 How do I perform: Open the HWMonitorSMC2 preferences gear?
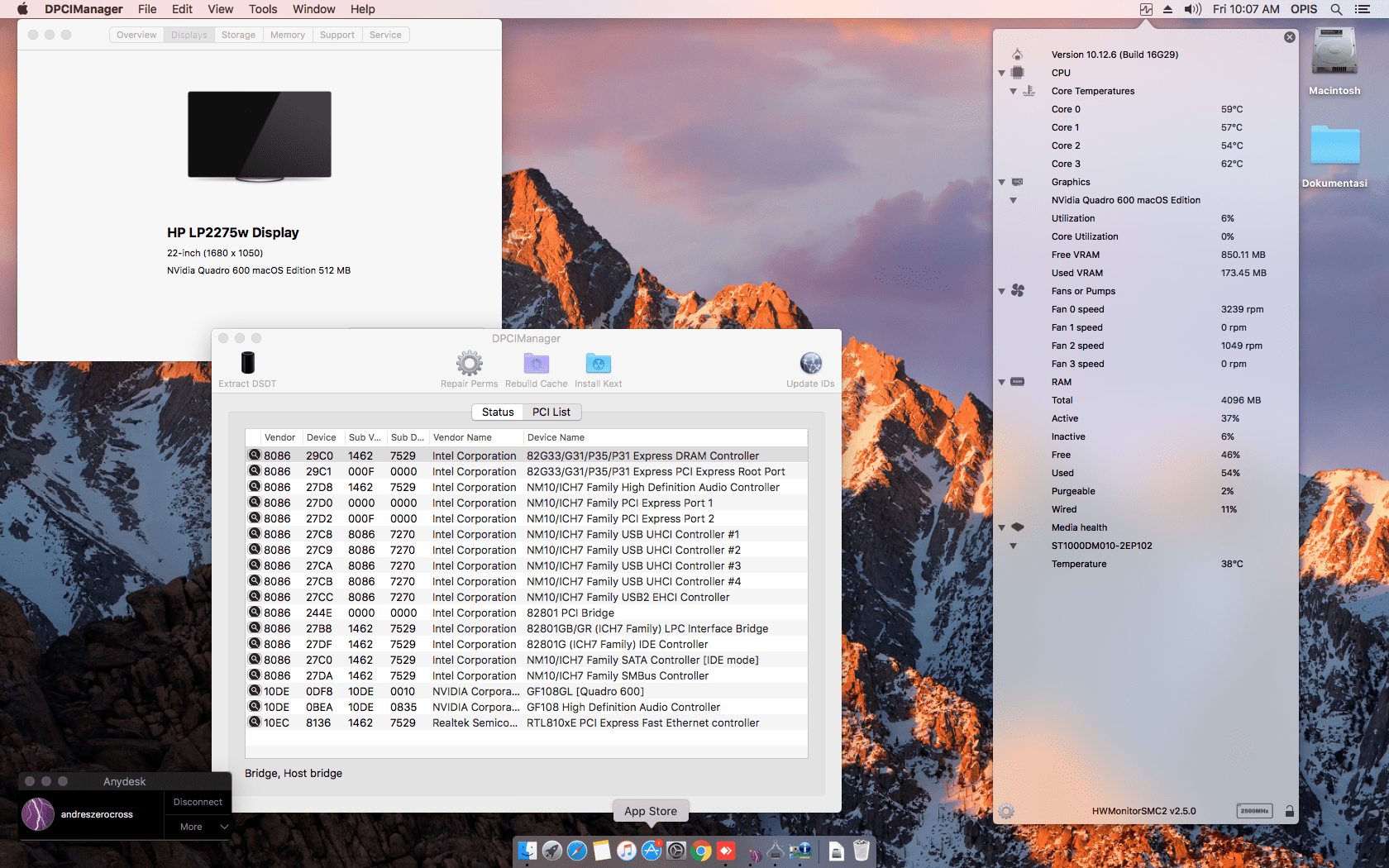[1006, 811]
